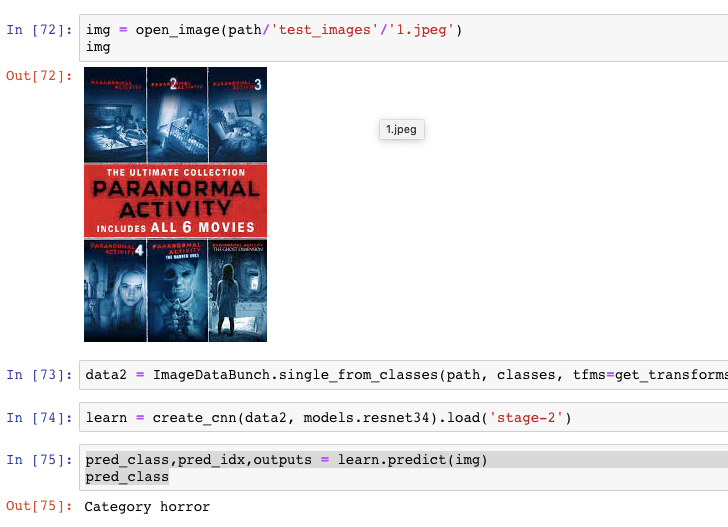Click the Paranormal Activity poster output image

(176, 204)
